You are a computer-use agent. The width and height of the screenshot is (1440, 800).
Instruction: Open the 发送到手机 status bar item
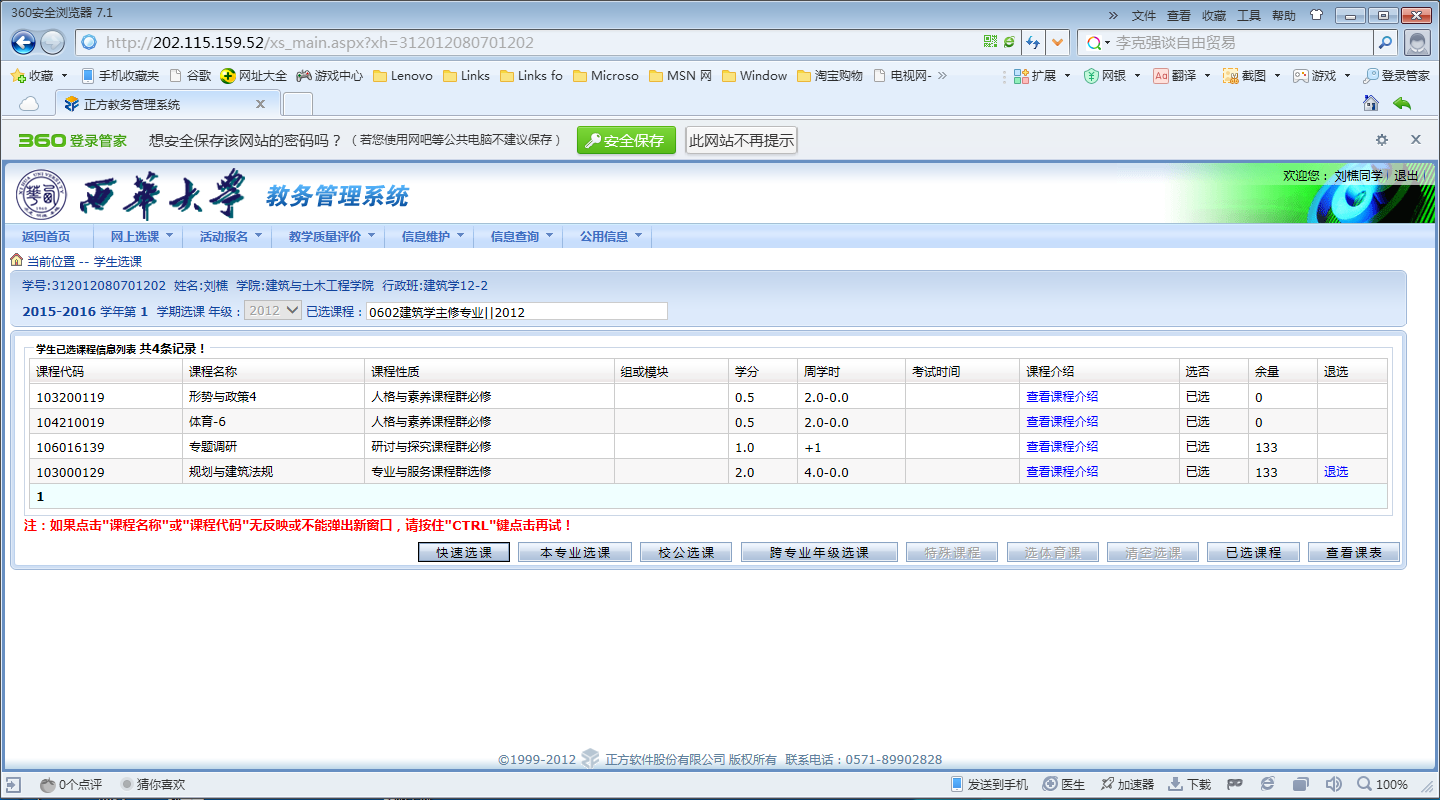pos(988,784)
